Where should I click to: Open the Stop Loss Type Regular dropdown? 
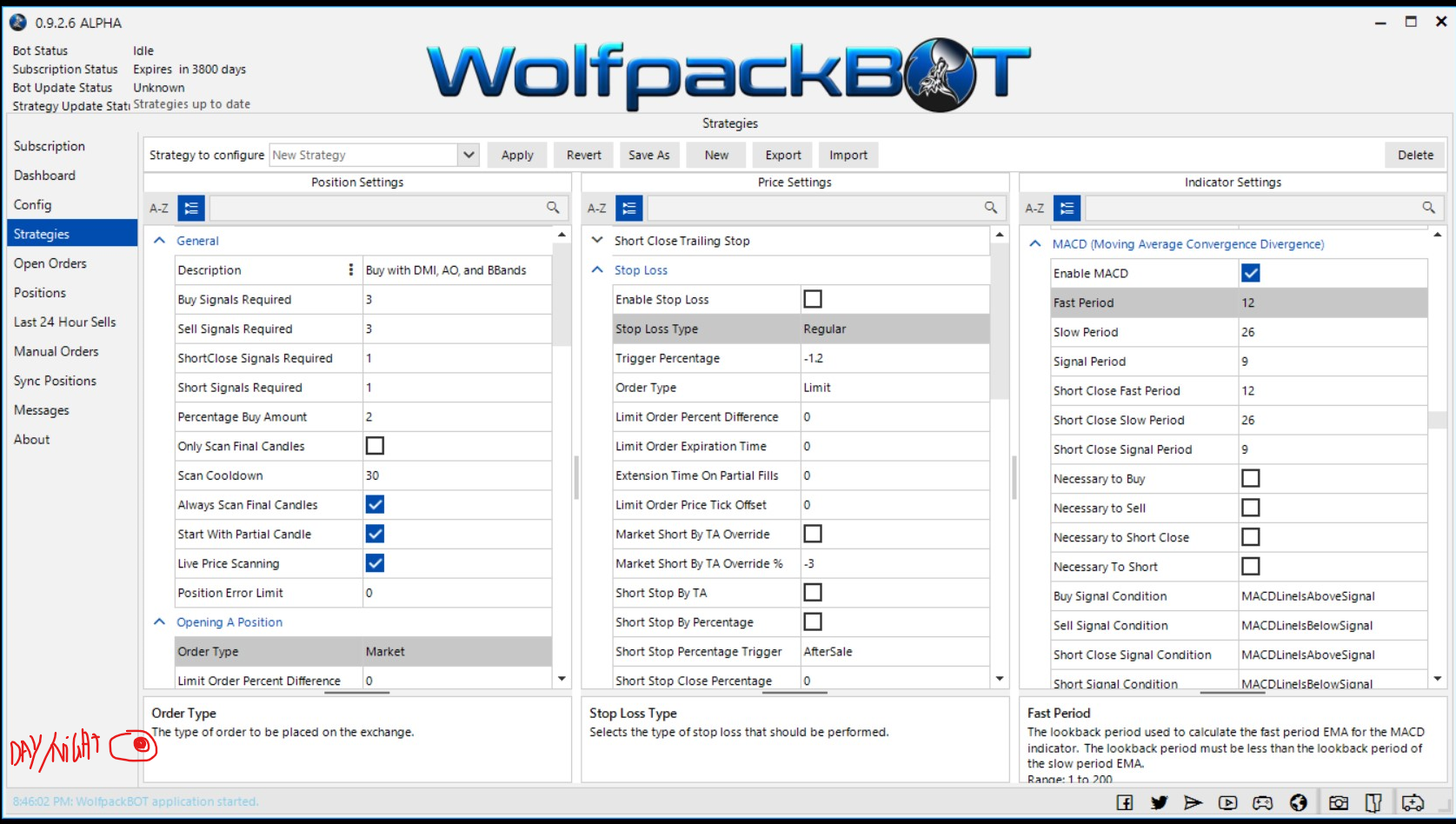click(894, 329)
